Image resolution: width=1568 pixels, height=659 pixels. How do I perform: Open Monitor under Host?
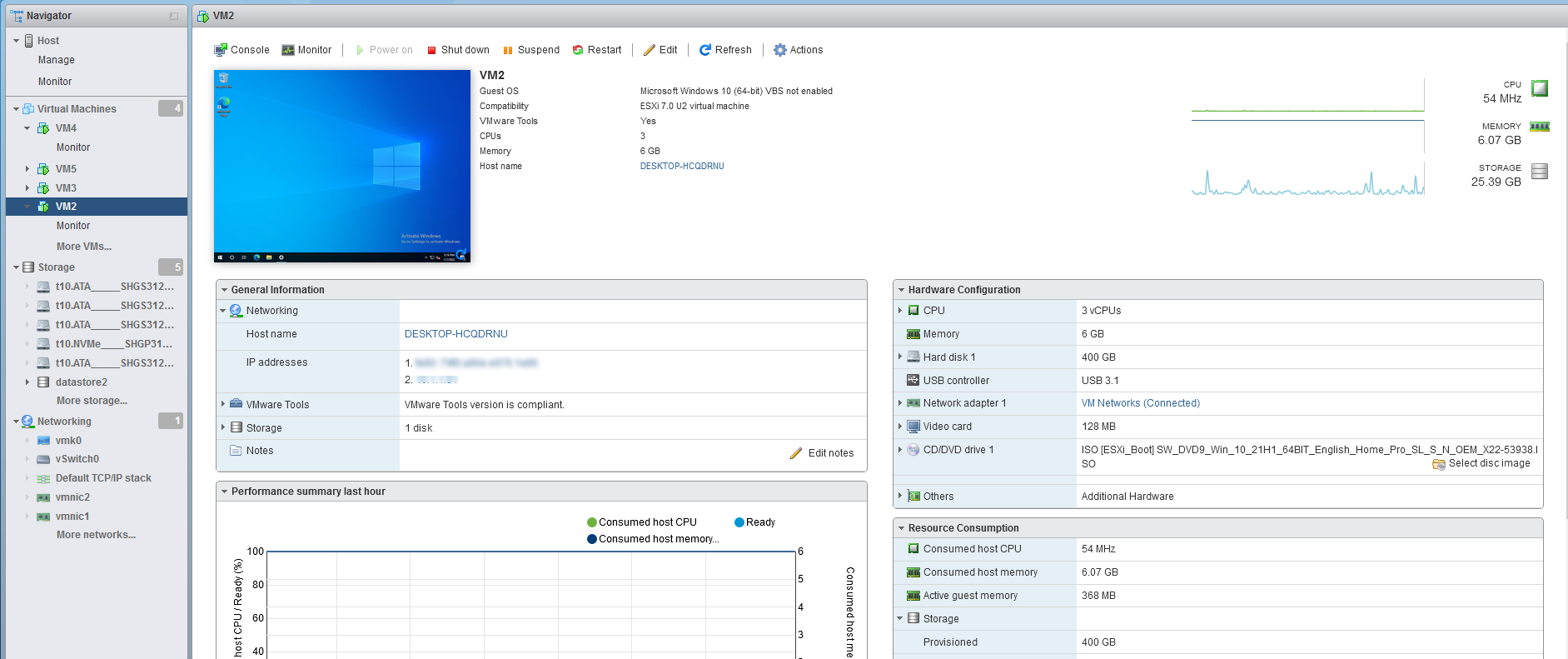pos(55,82)
